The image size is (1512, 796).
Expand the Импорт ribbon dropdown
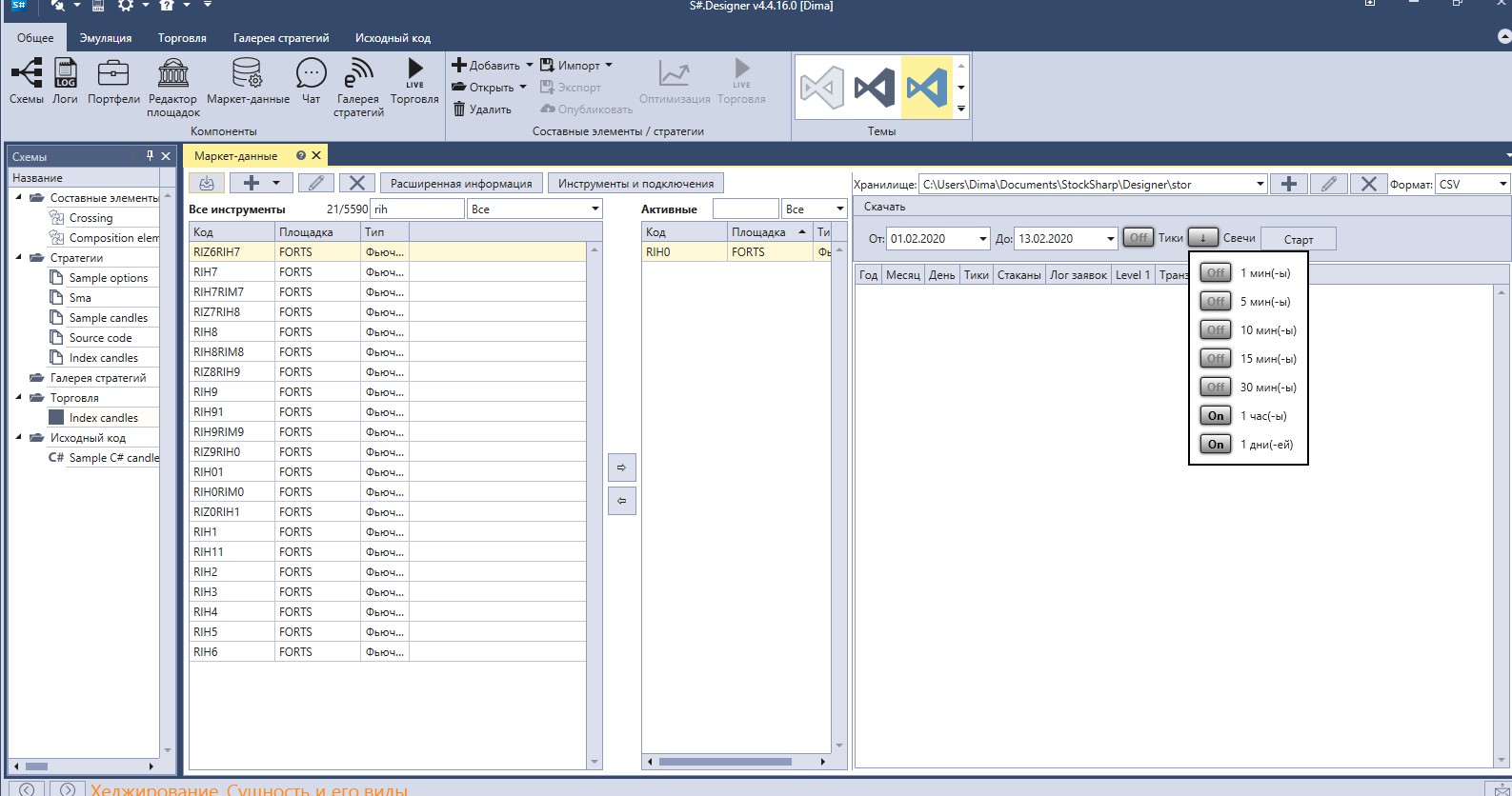pos(609,66)
